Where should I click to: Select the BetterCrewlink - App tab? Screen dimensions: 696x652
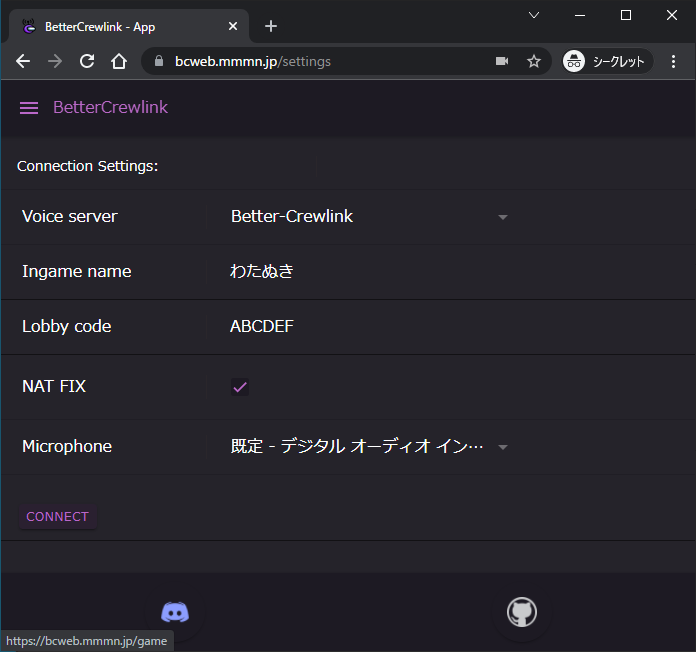(129, 27)
